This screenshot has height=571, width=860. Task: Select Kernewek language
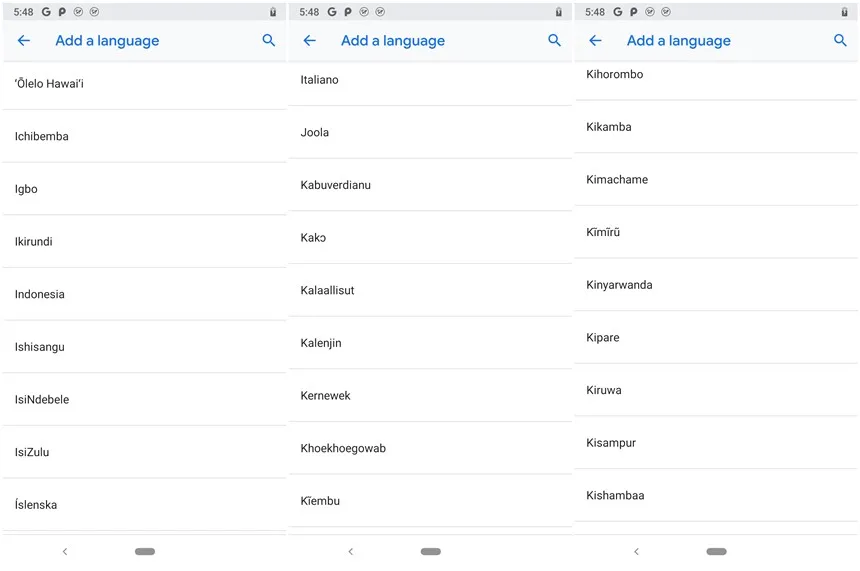[x=431, y=395]
